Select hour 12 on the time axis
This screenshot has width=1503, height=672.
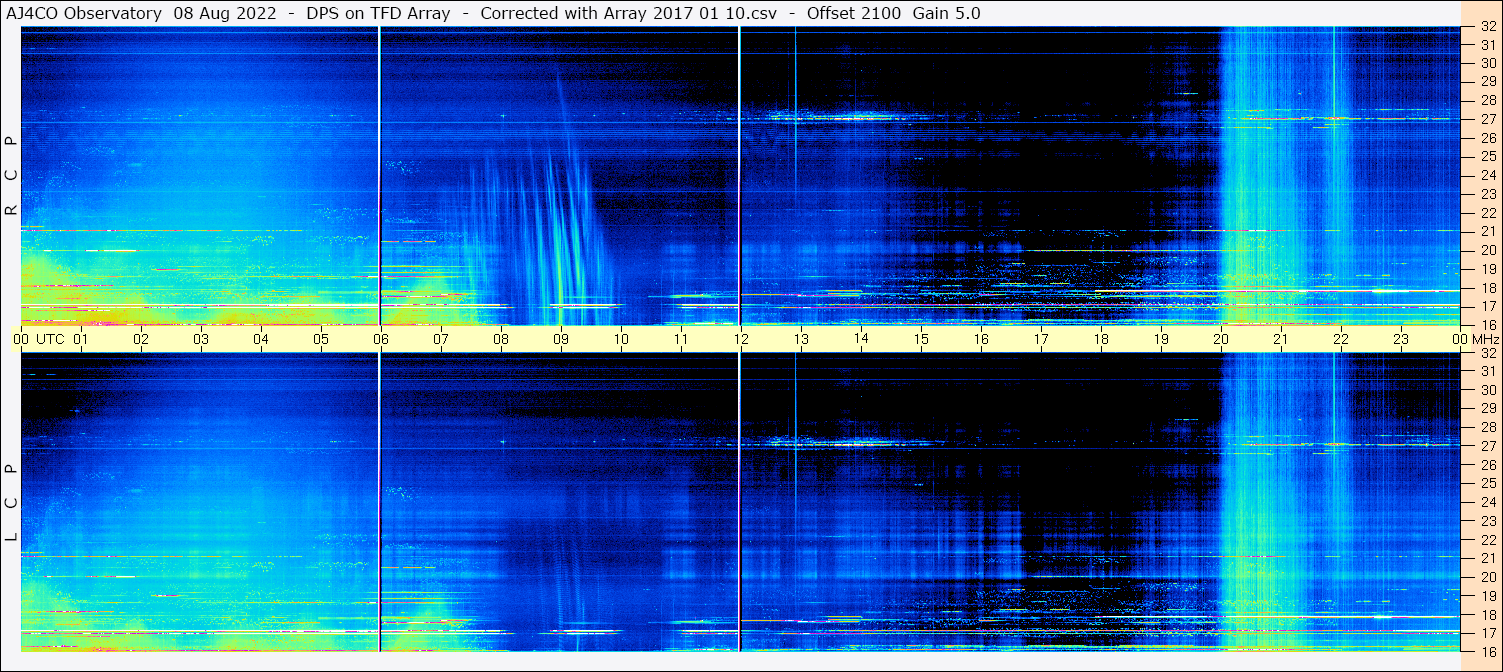pyautogui.click(x=741, y=339)
